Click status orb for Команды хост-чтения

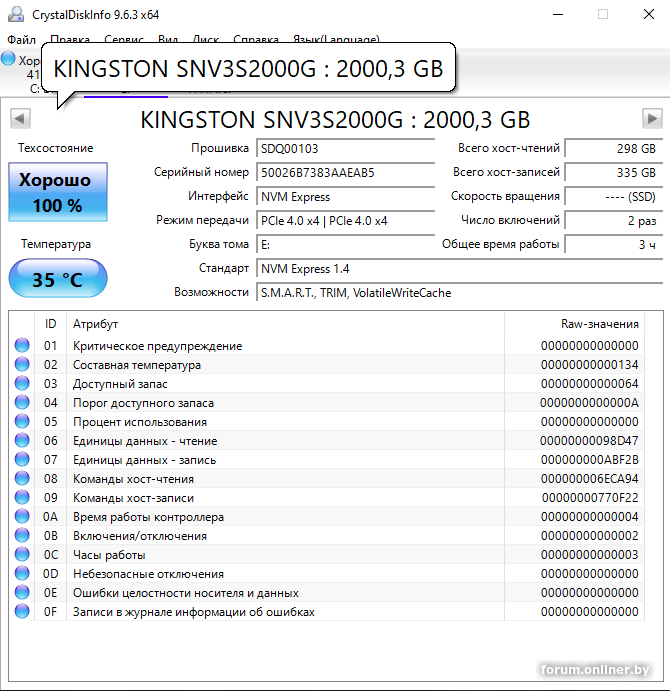pos(22,478)
